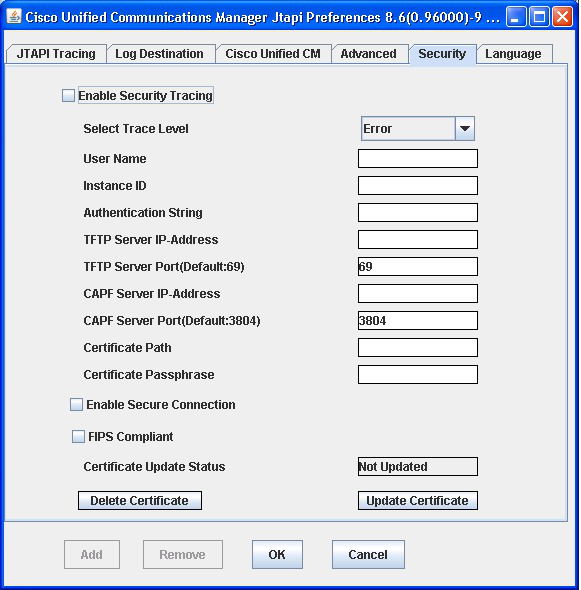Click the Certificate Passphrase label
Image resolution: width=581 pixels, height=590 pixels.
click(x=149, y=375)
